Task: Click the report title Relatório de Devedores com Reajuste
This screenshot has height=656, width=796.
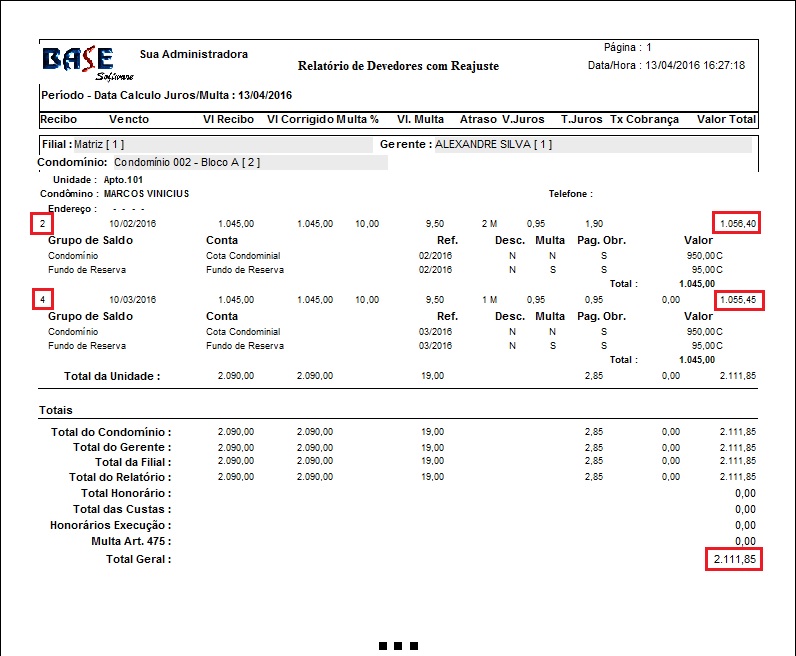Action: pyautogui.click(x=398, y=66)
